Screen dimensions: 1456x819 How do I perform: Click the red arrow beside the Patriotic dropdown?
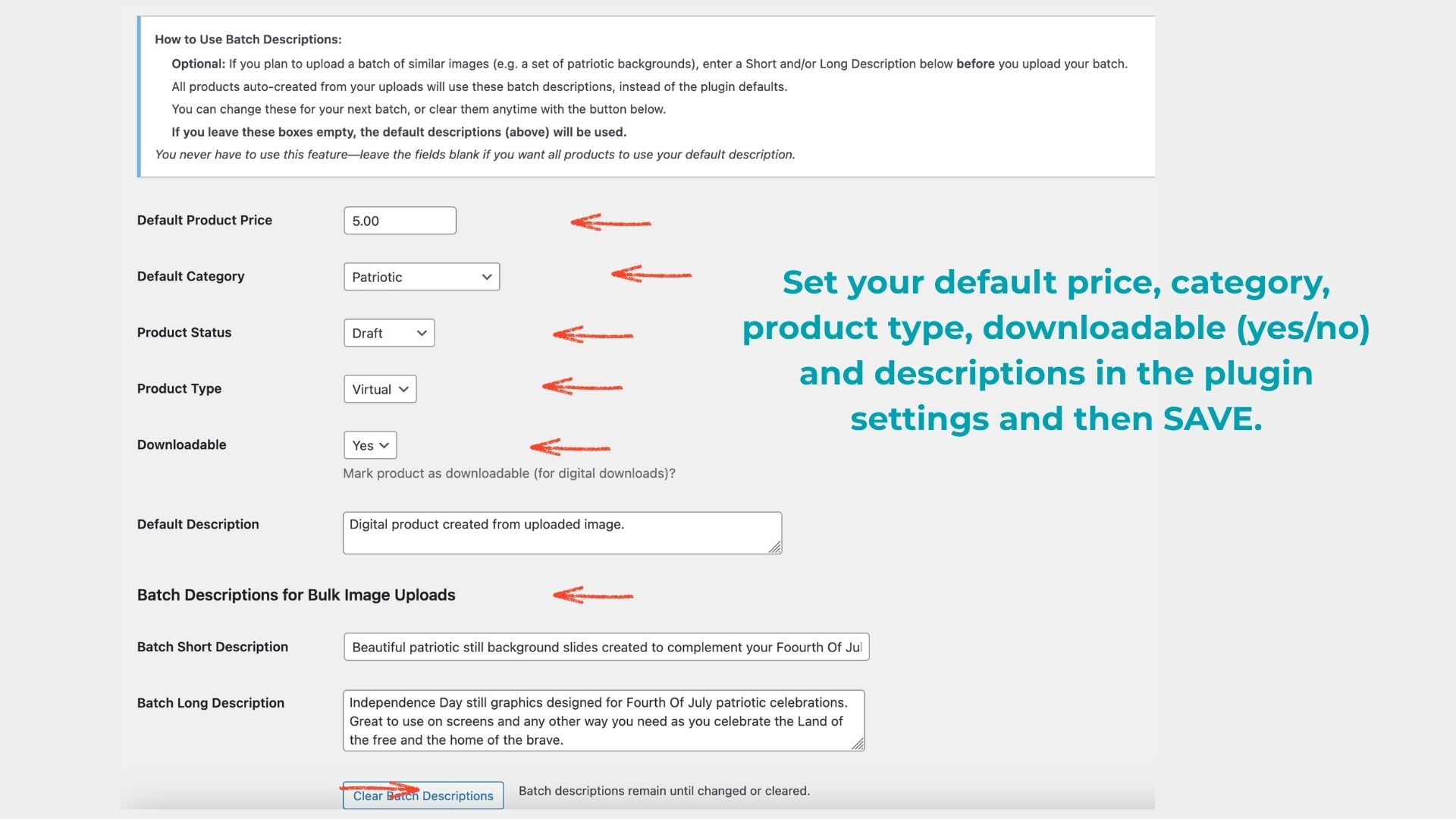(651, 274)
